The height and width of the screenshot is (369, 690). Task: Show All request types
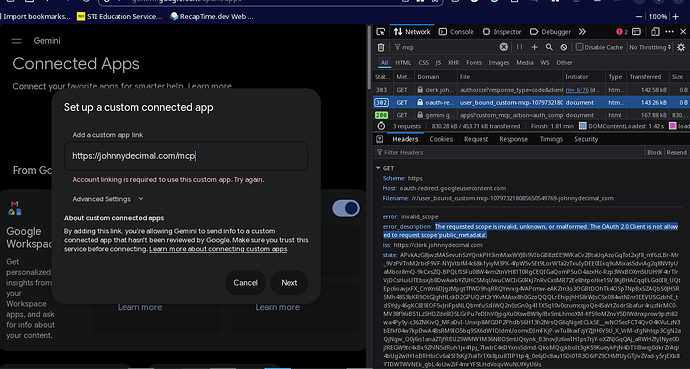[385, 62]
